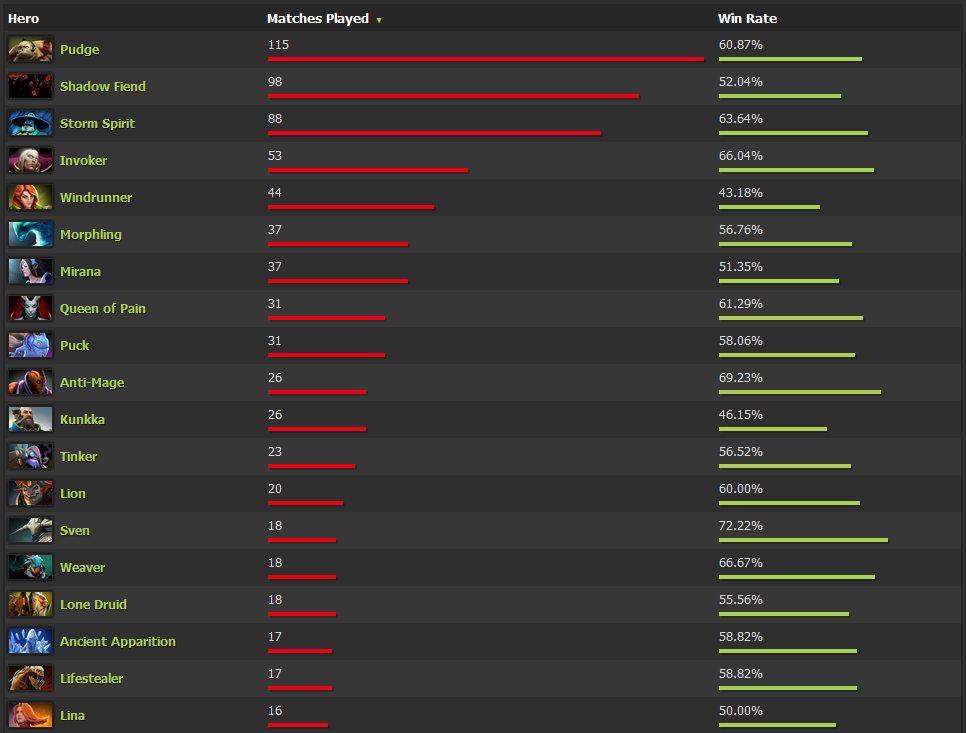Click the Storm Spirit hero portrait icon
The height and width of the screenshot is (733, 966).
point(30,122)
